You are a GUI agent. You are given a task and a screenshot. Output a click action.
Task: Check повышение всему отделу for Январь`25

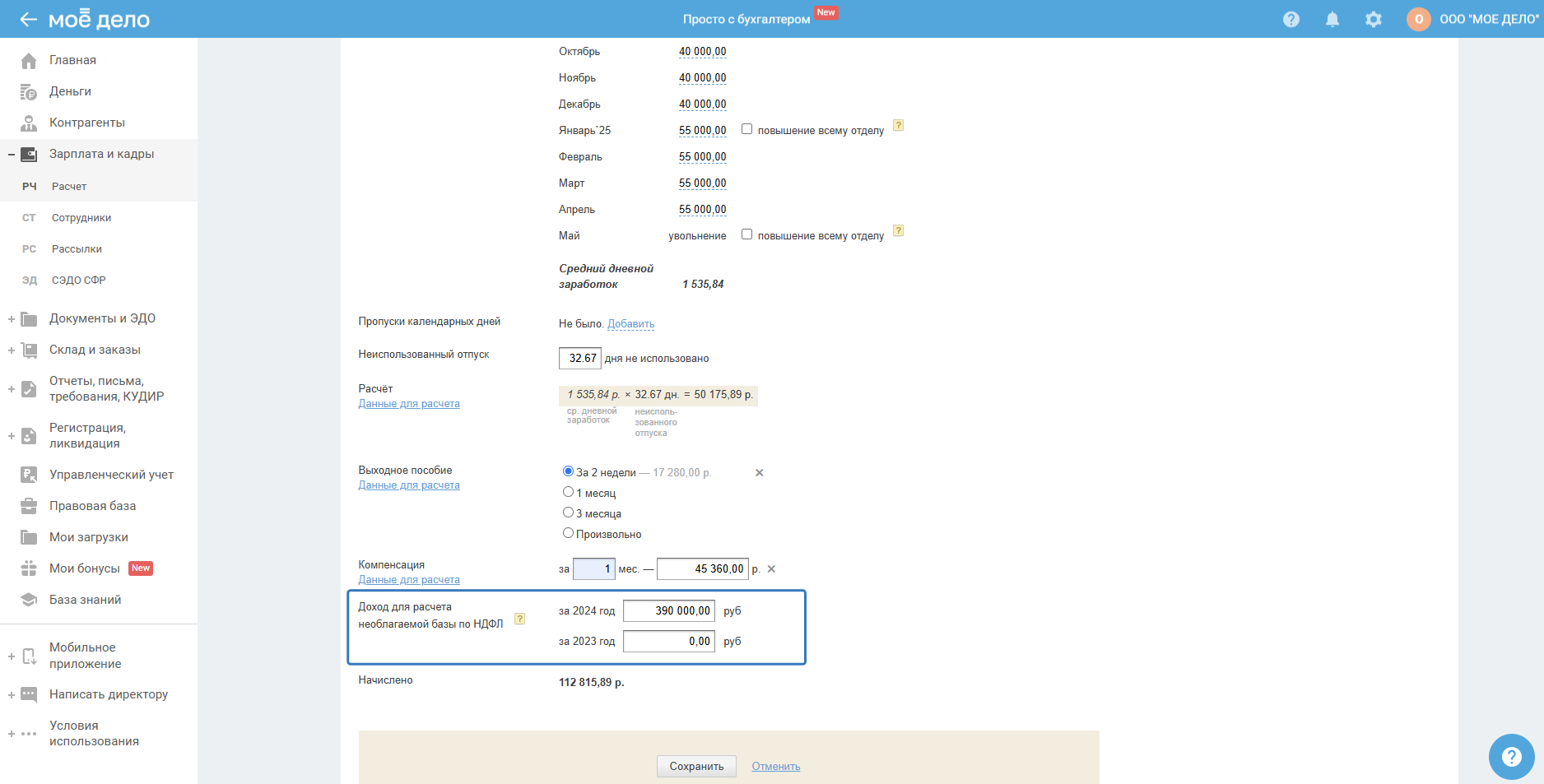pyautogui.click(x=746, y=129)
